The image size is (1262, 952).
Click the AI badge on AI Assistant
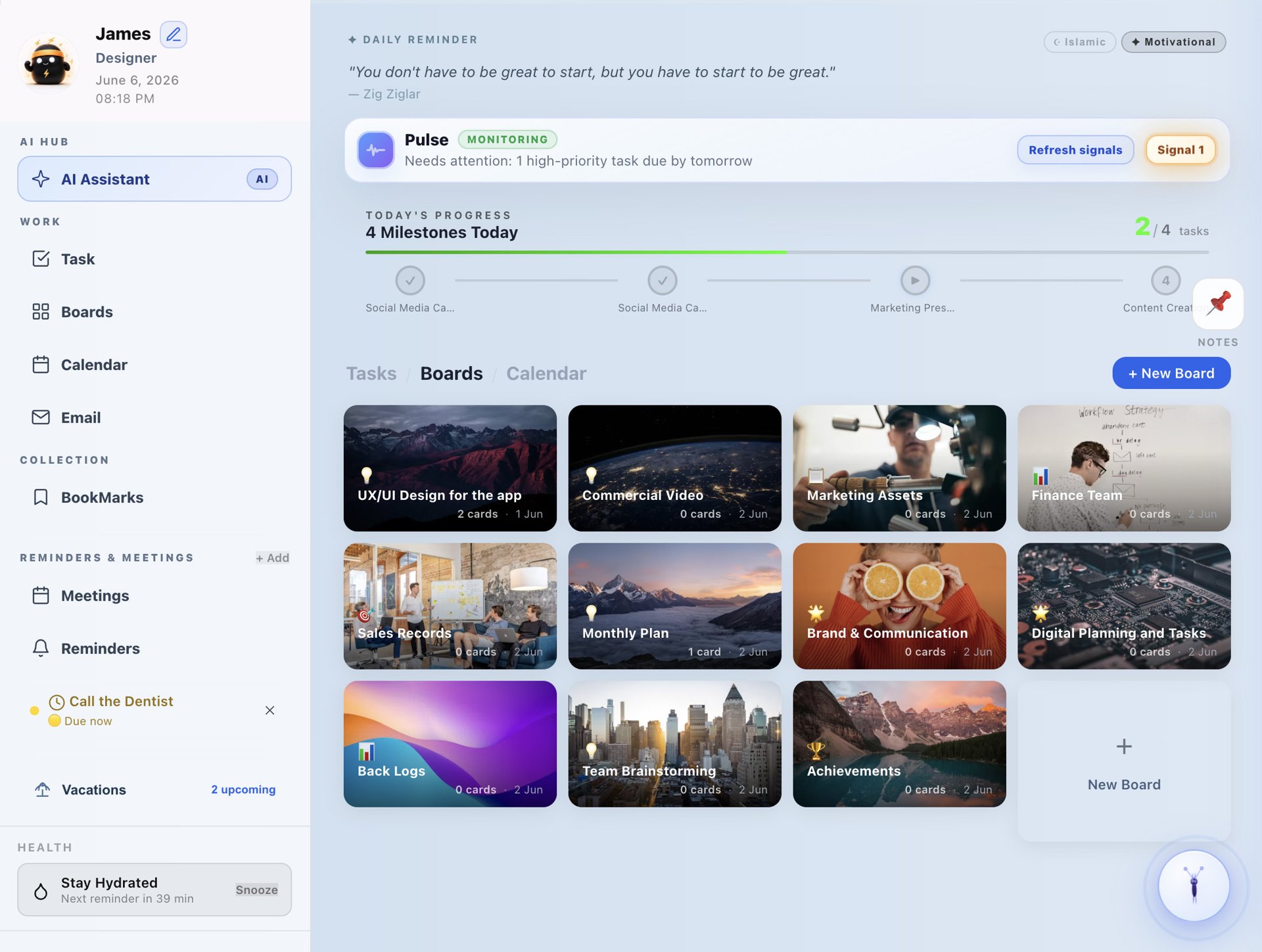(x=262, y=179)
